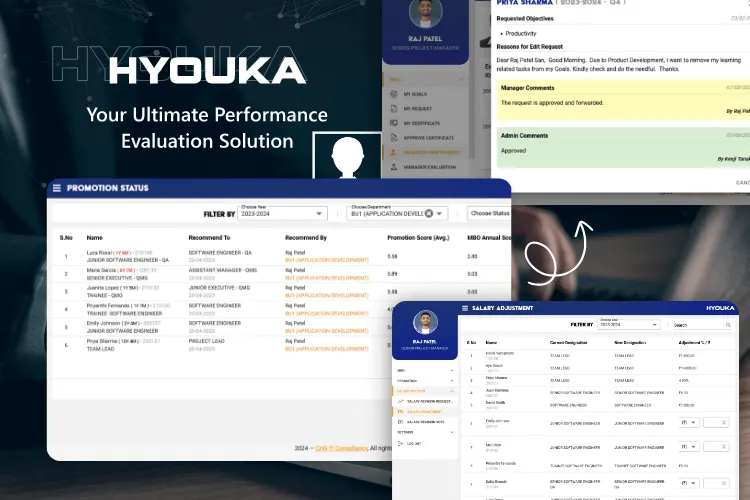
Task: Click the Manager View Request icon
Action: 394,153
